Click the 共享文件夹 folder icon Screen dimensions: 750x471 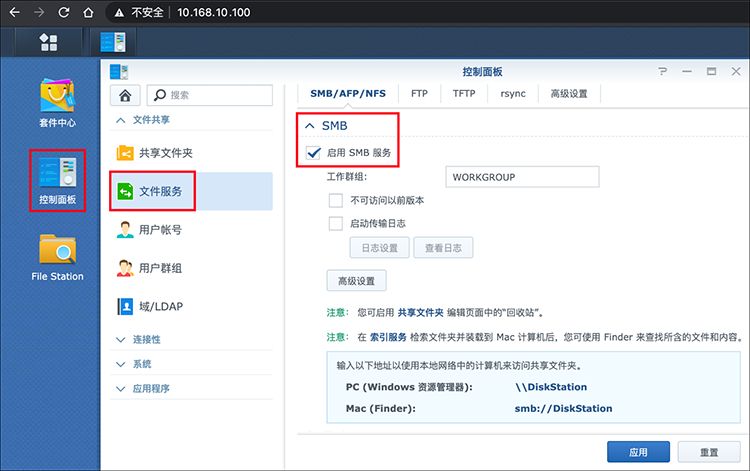125,153
